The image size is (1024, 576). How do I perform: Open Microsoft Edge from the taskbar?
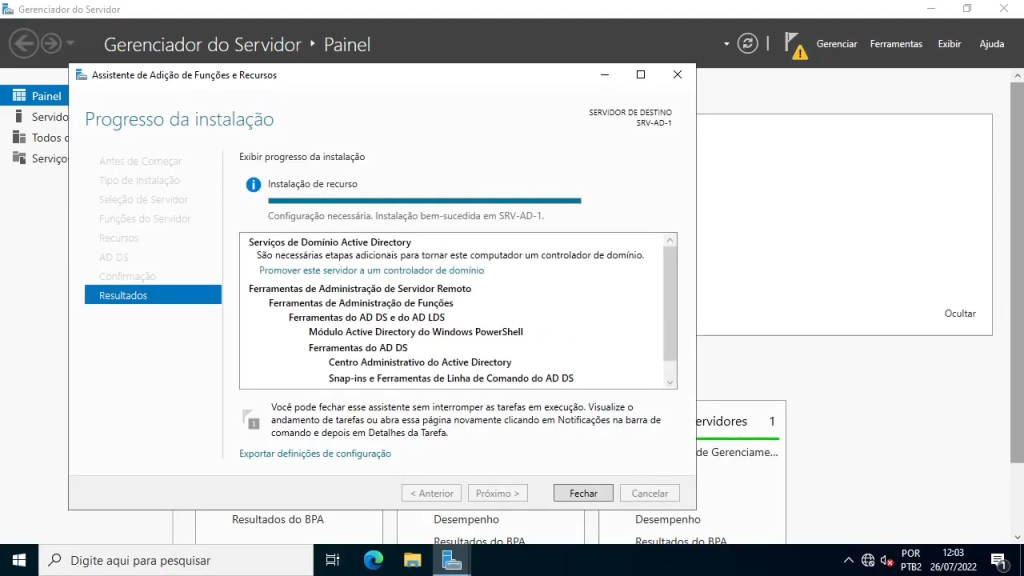point(373,560)
